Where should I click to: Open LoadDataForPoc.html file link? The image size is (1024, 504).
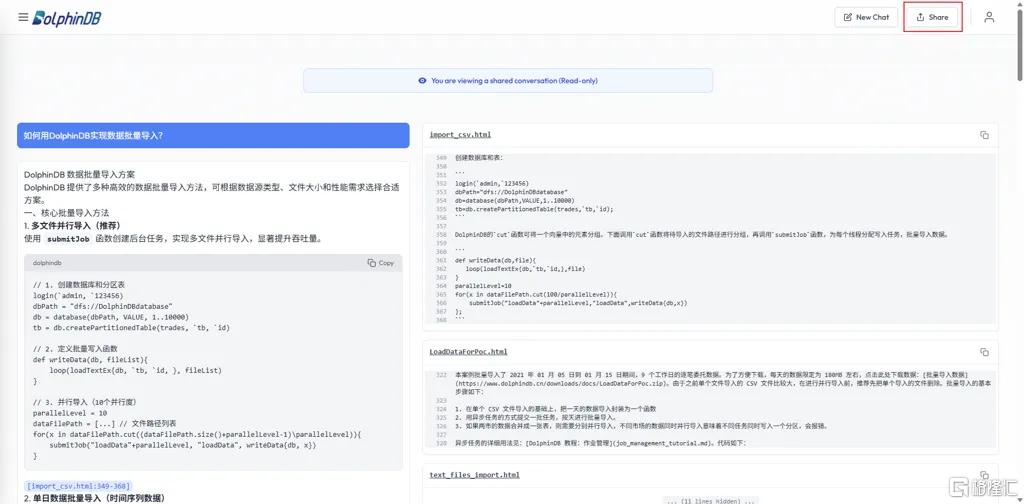click(x=468, y=352)
